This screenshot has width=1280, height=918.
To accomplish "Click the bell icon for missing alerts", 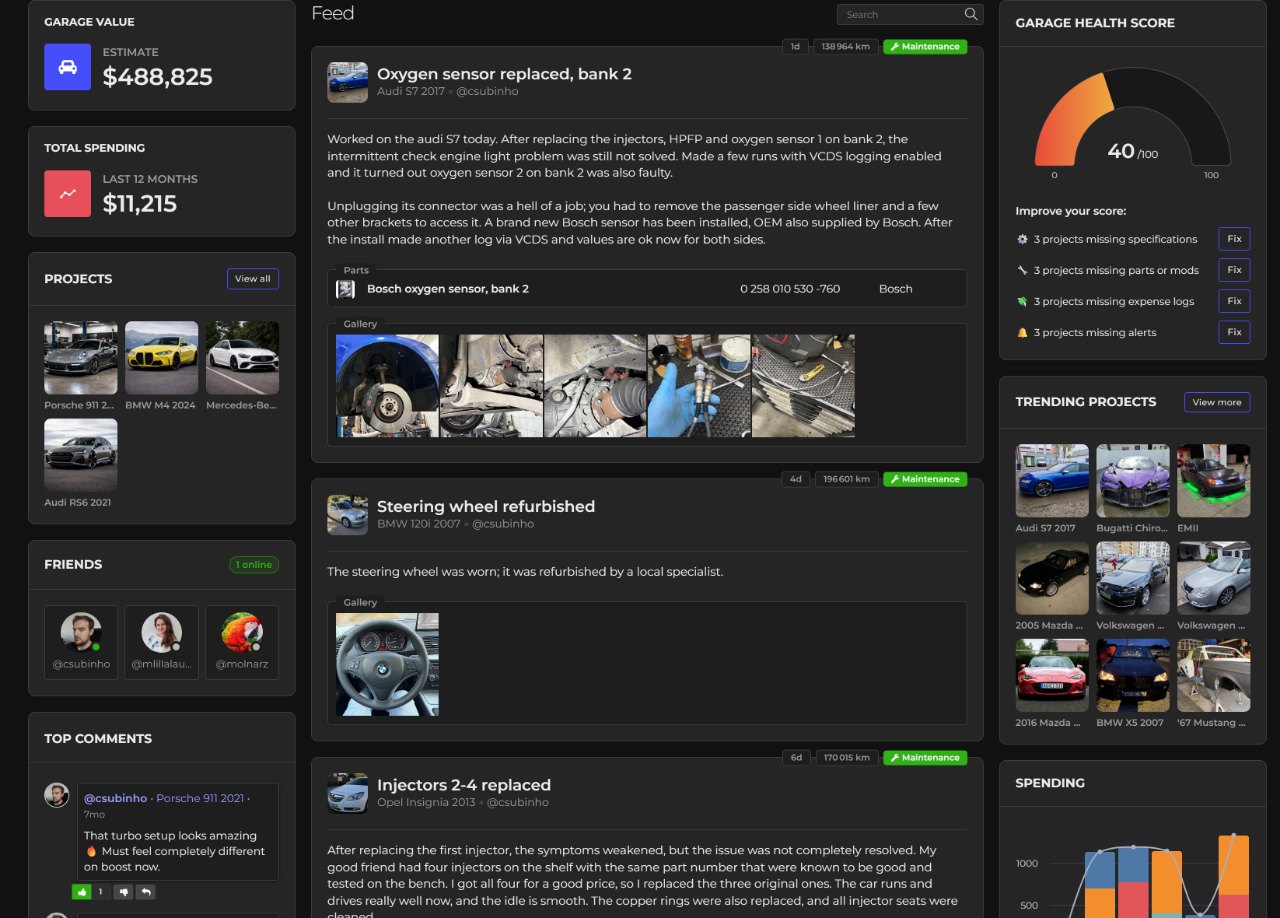I will pos(1022,332).
